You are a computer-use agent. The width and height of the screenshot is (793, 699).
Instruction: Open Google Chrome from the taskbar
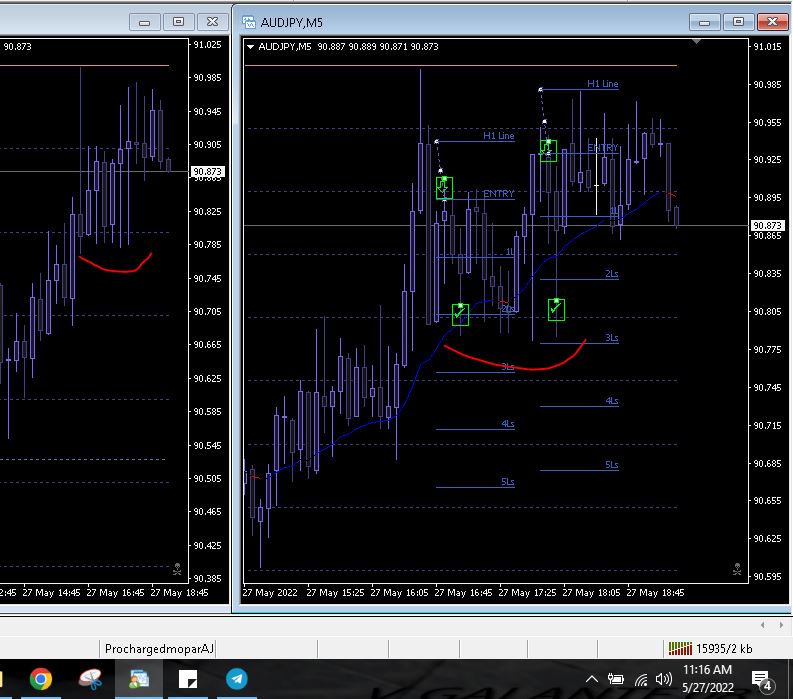click(x=40, y=679)
